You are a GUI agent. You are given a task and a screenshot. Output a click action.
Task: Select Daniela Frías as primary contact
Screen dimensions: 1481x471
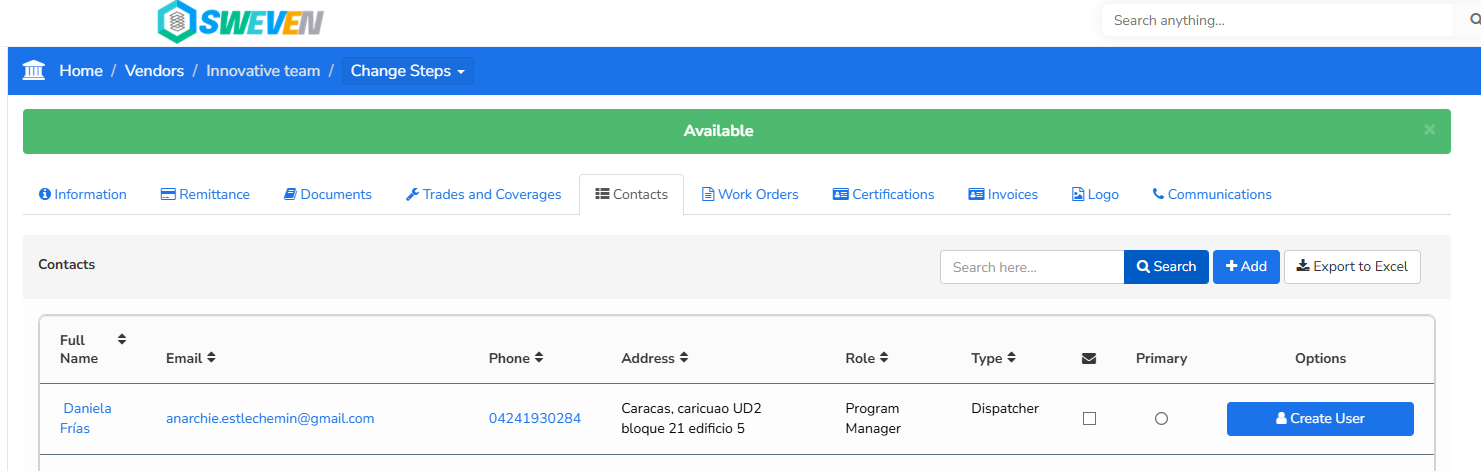point(1161,419)
